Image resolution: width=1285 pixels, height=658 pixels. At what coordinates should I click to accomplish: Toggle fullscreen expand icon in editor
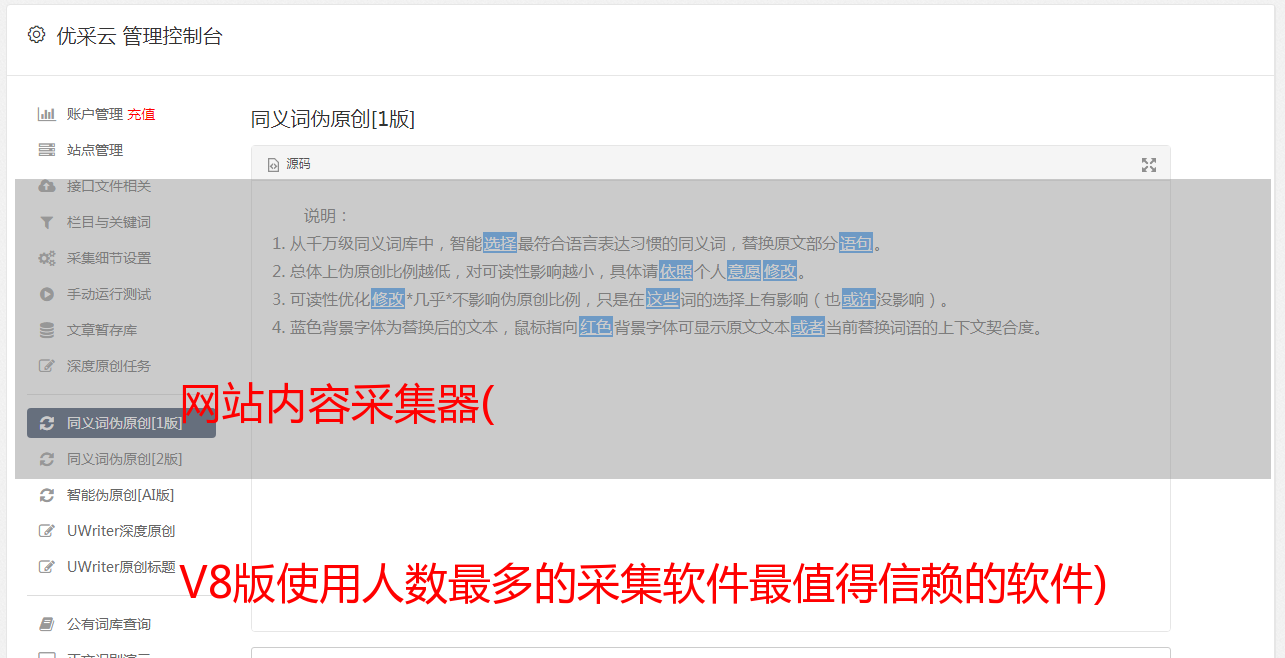pyautogui.click(x=1149, y=165)
